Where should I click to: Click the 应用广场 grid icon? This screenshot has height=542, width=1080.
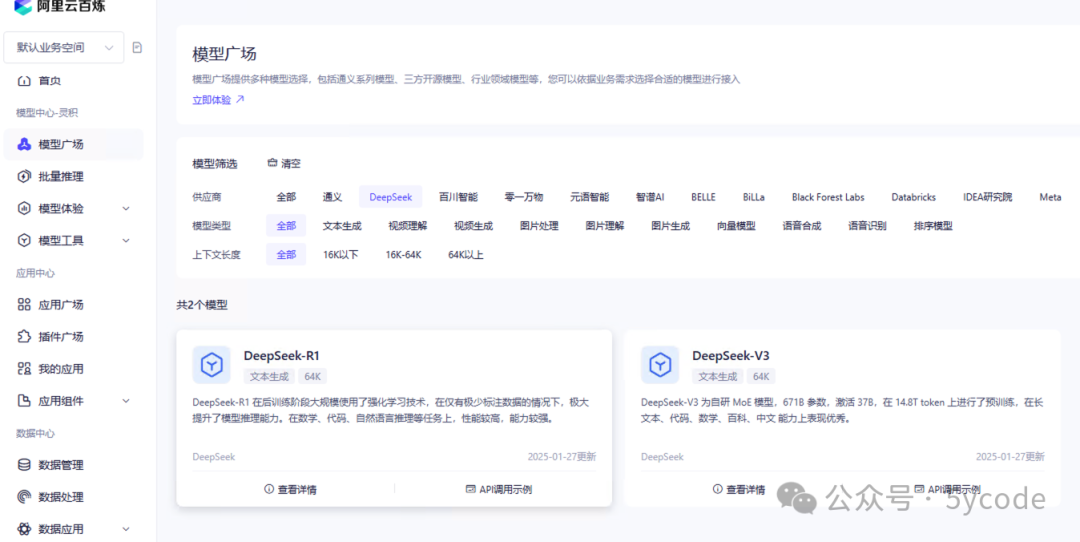pyautogui.click(x=24, y=304)
